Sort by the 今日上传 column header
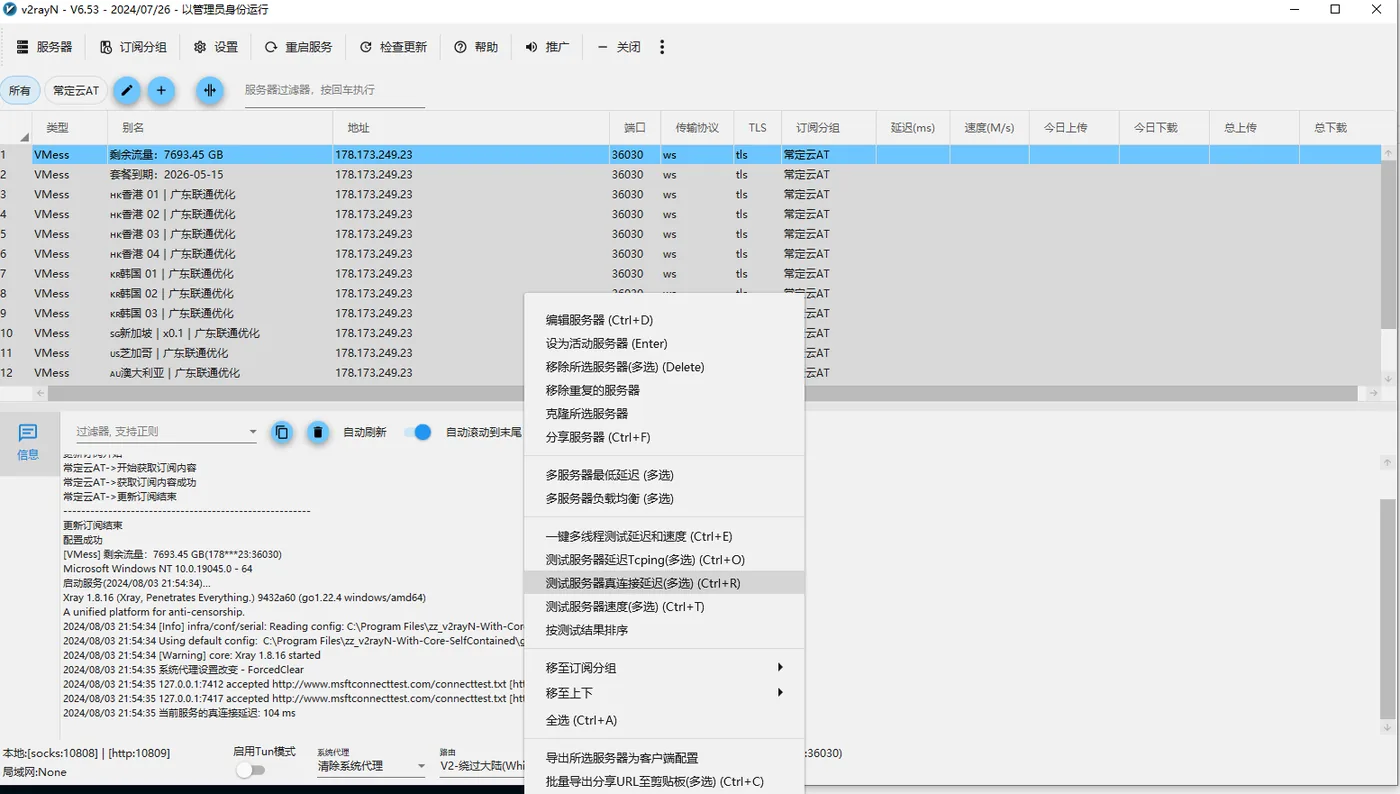 1074,128
